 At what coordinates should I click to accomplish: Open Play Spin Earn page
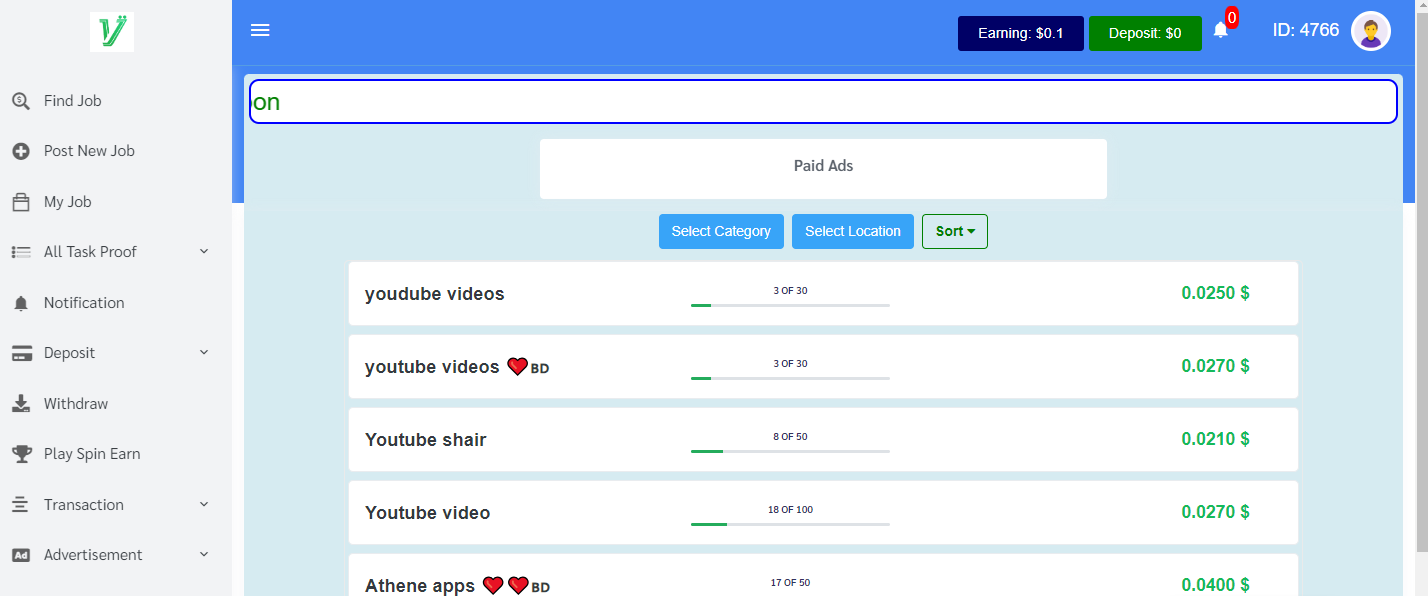click(x=92, y=454)
